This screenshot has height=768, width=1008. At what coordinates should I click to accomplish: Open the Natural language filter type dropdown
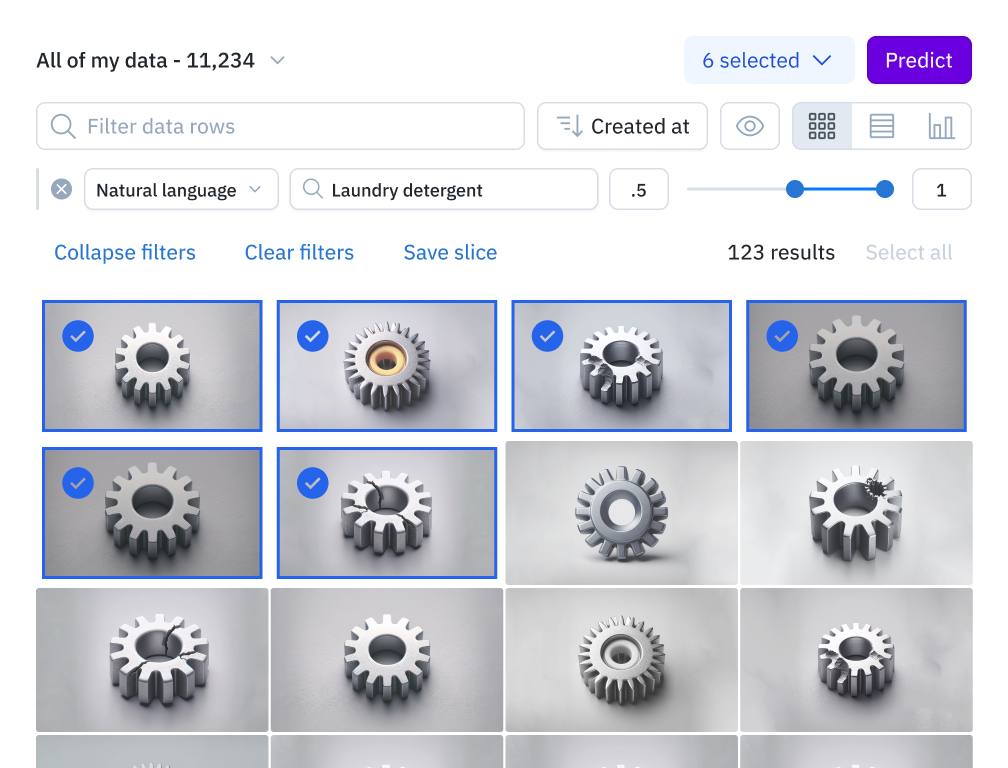(180, 189)
